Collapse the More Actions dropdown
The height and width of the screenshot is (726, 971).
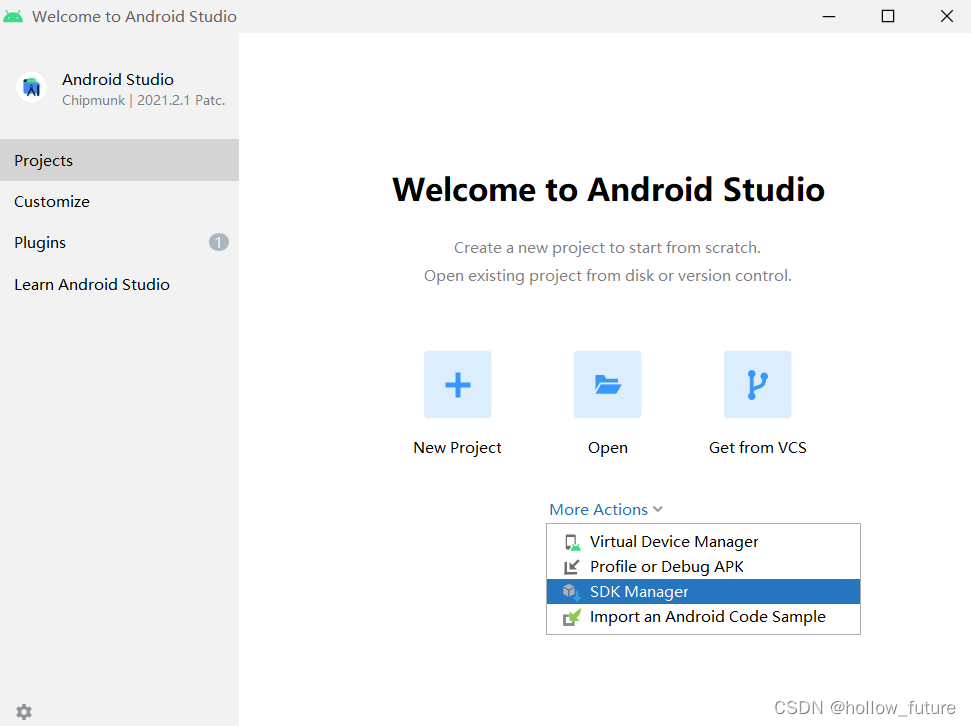coord(606,509)
